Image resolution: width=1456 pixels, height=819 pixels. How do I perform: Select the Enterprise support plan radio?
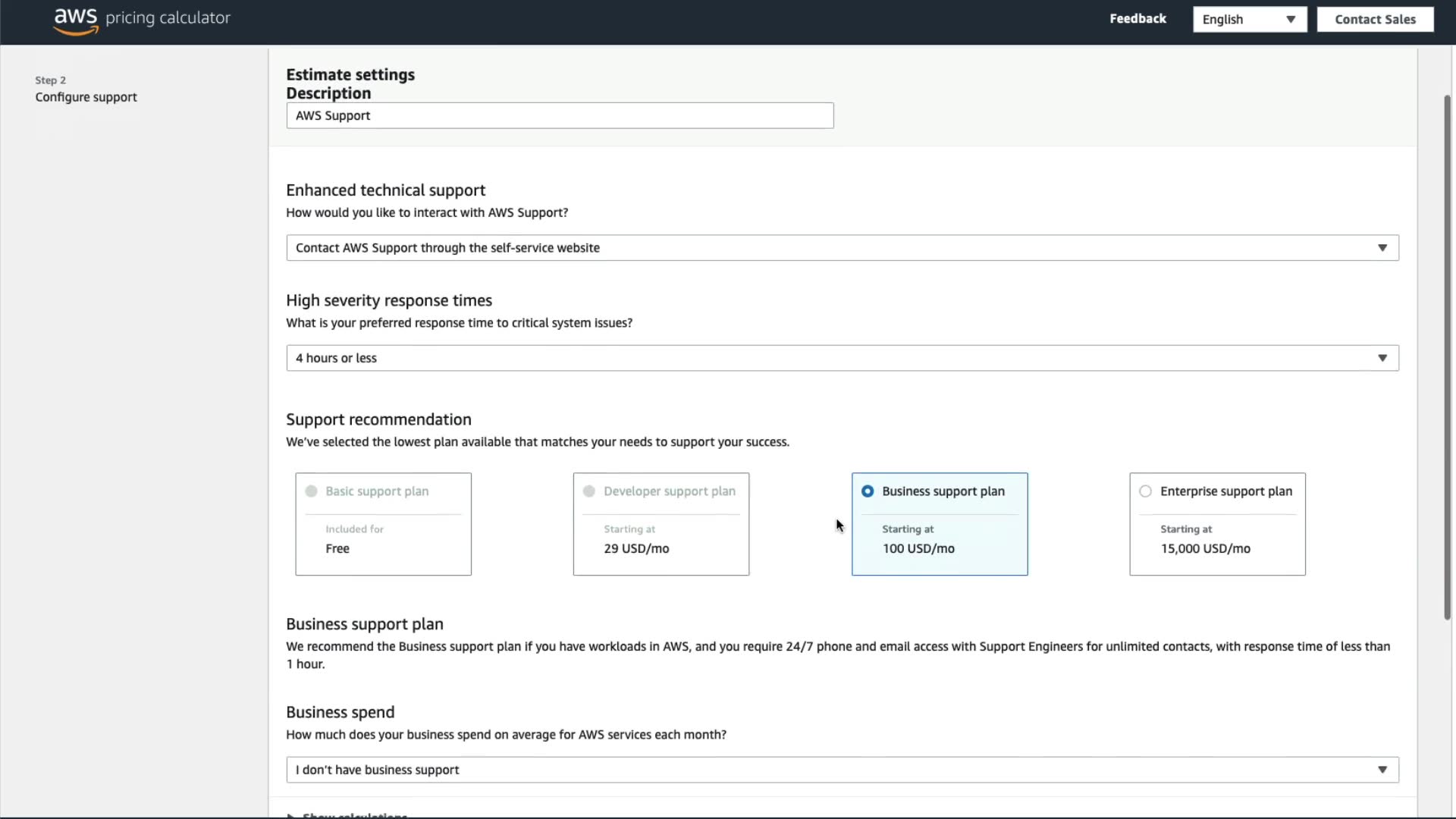click(1145, 491)
